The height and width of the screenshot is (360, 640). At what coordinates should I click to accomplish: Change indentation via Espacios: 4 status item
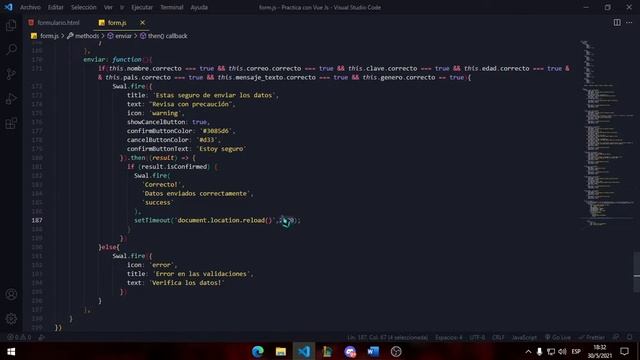(x=449, y=338)
